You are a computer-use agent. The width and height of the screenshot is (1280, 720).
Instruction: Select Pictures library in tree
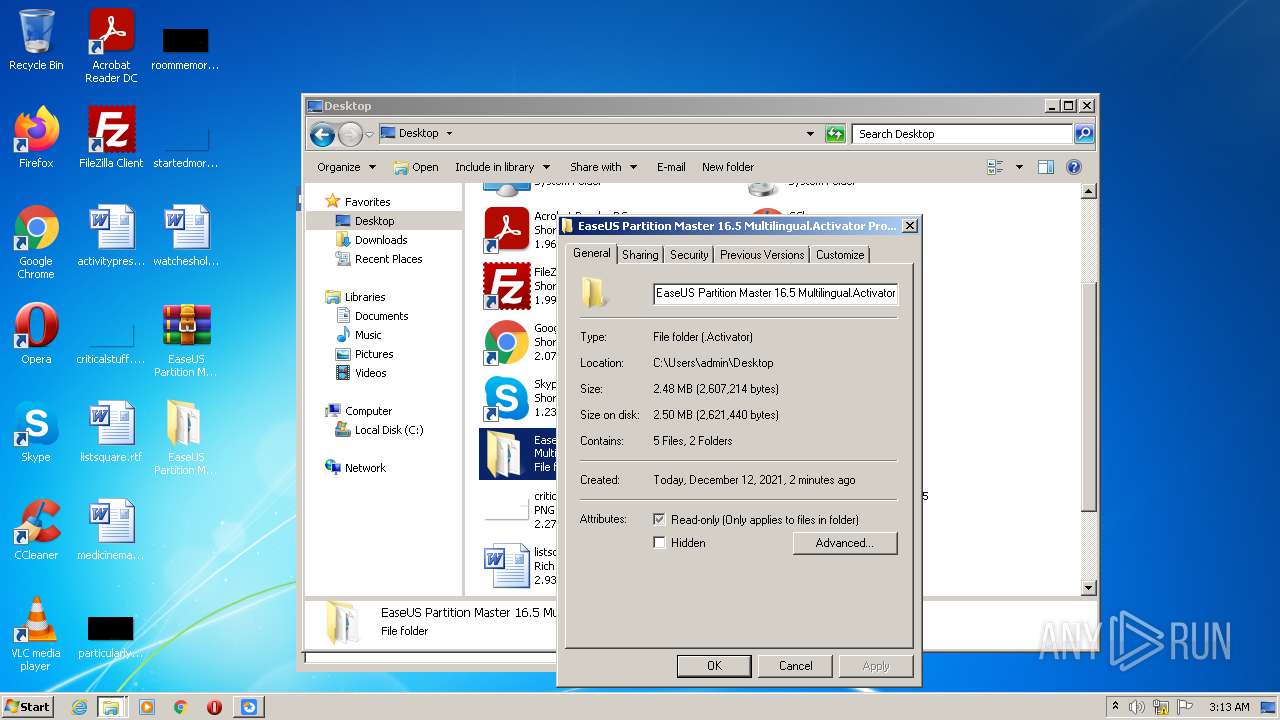coord(374,354)
